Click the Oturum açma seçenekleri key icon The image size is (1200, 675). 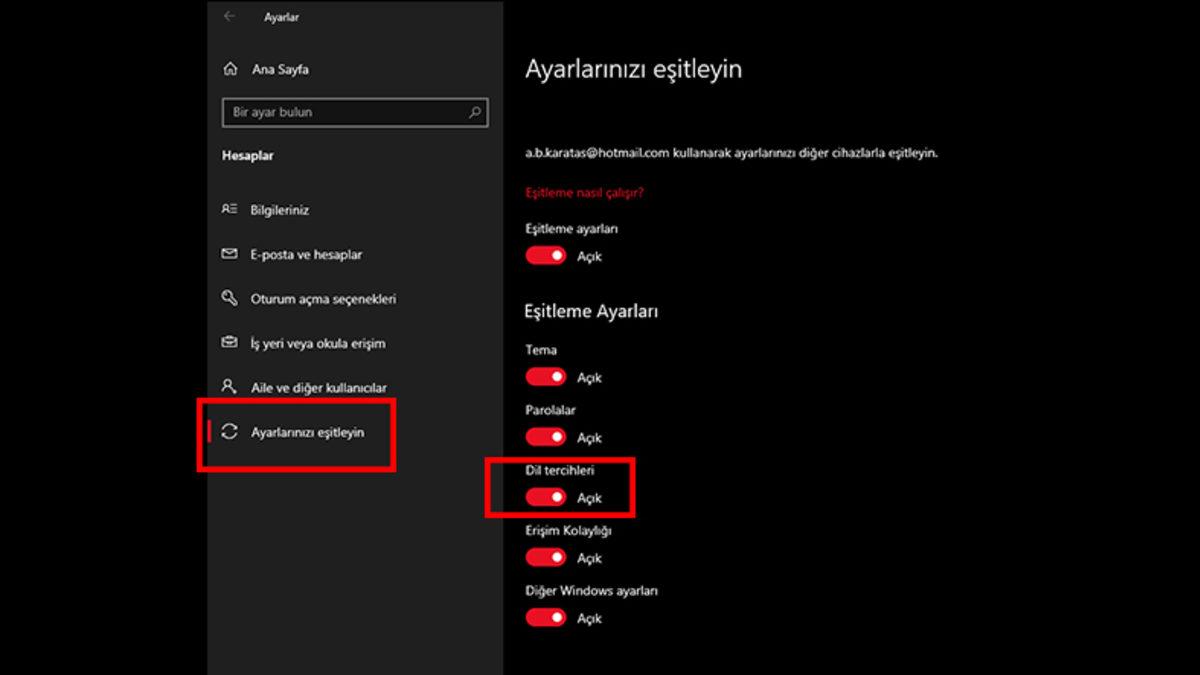231,298
